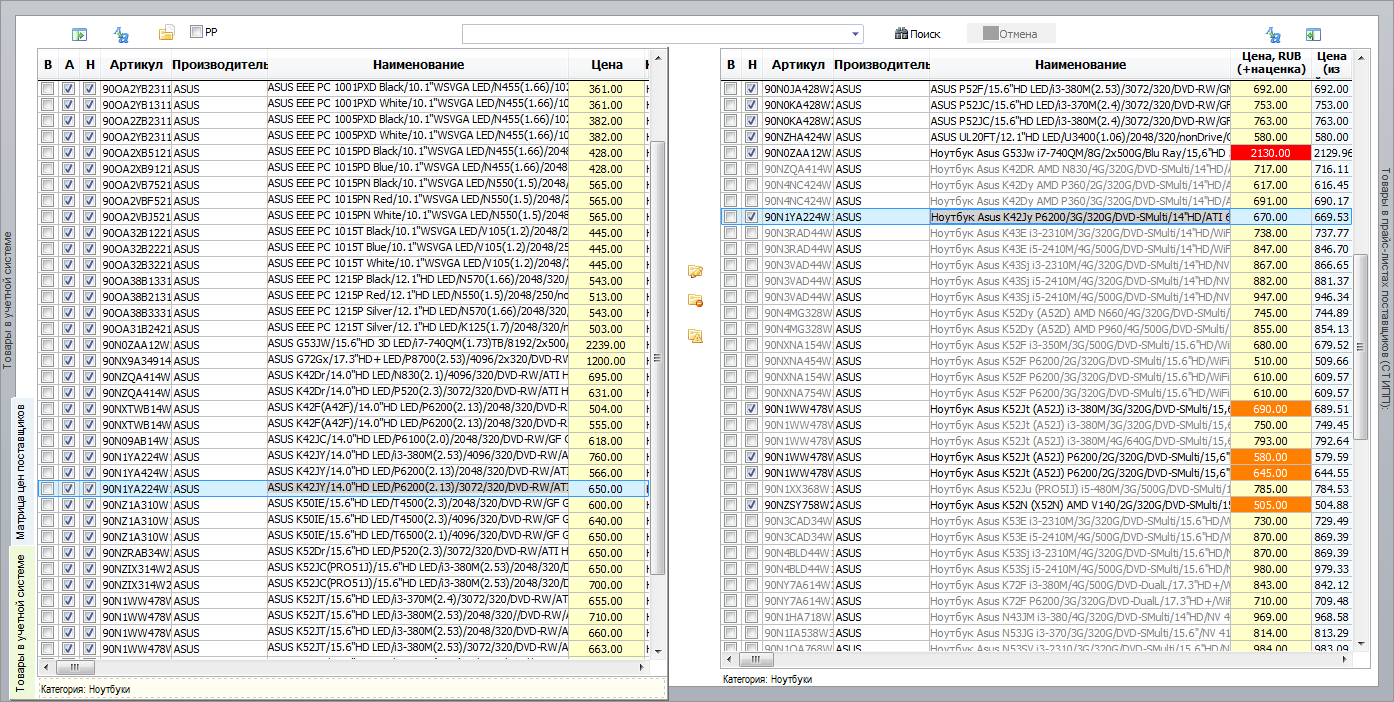Click the sort A-Z icon above the right table
Viewport: 1394px width, 702px height.
[x=1273, y=34]
